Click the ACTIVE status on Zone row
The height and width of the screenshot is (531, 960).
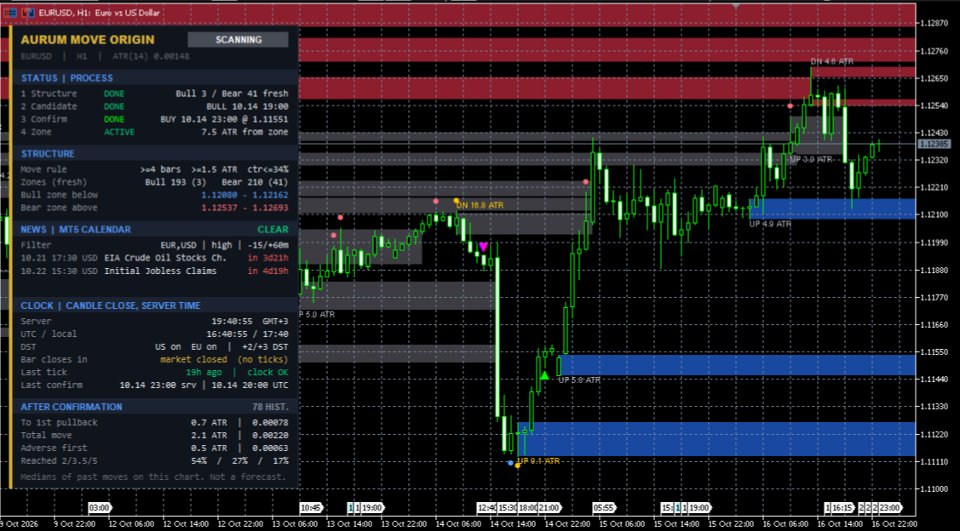point(119,132)
